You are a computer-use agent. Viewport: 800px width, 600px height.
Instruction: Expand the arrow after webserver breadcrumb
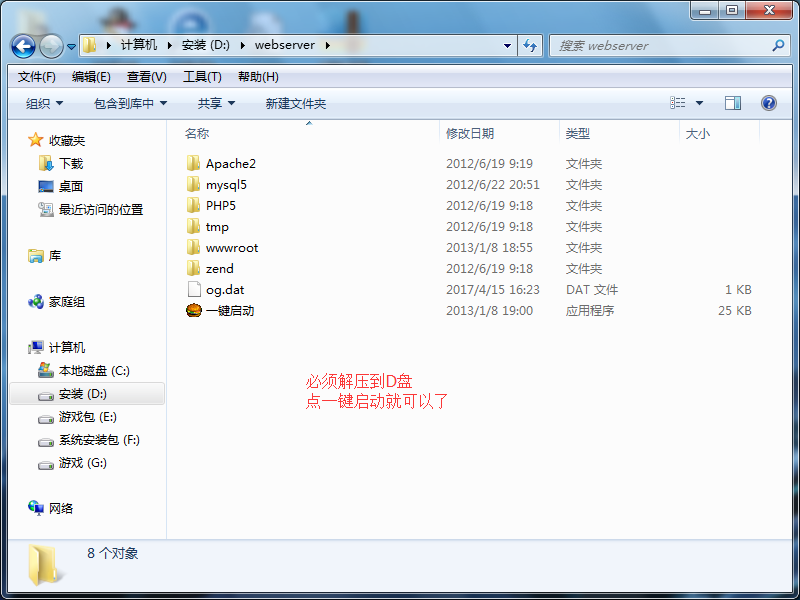point(328,45)
